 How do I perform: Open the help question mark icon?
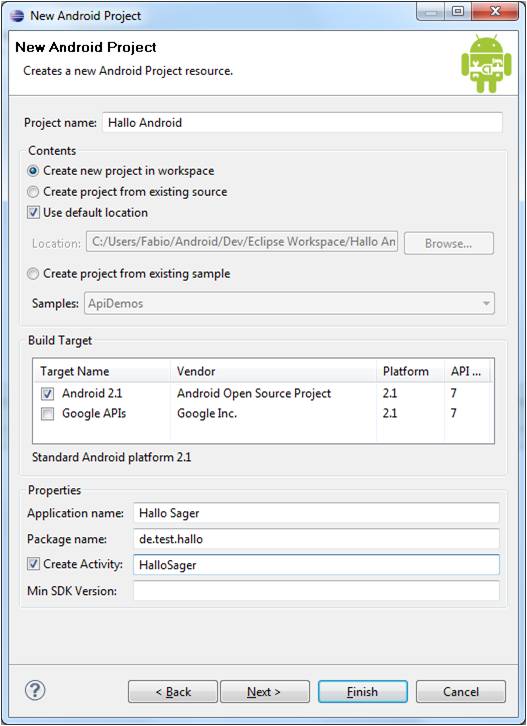(35, 691)
